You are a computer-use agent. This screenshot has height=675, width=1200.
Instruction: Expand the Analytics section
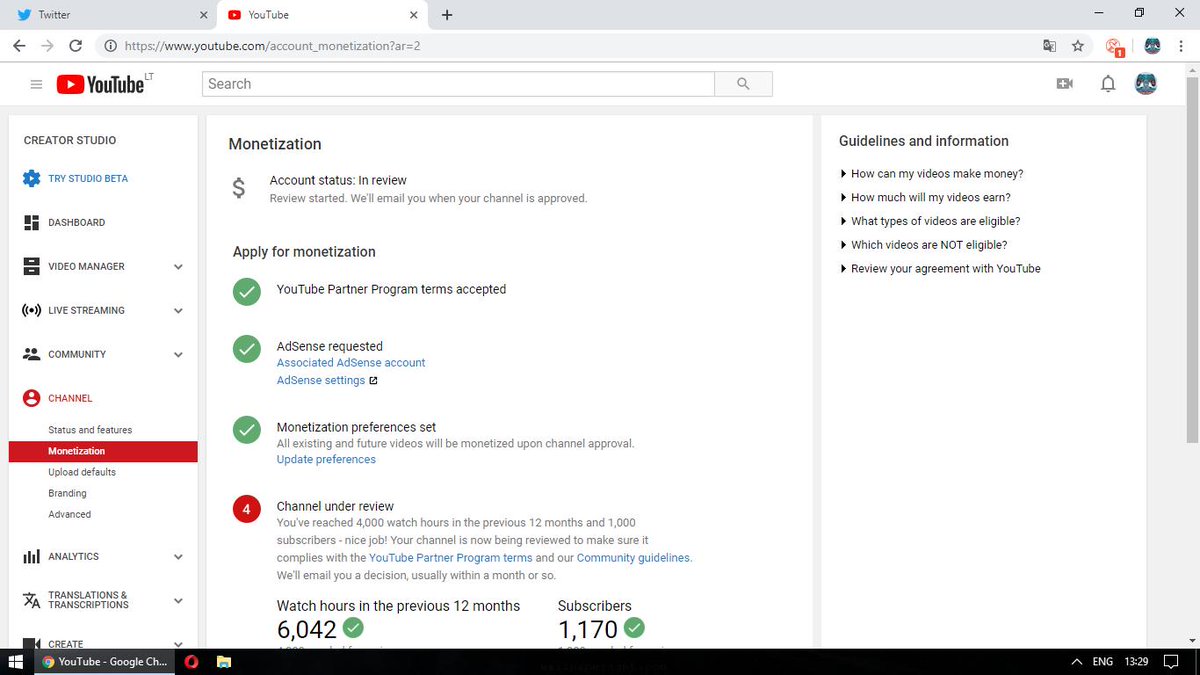(178, 557)
